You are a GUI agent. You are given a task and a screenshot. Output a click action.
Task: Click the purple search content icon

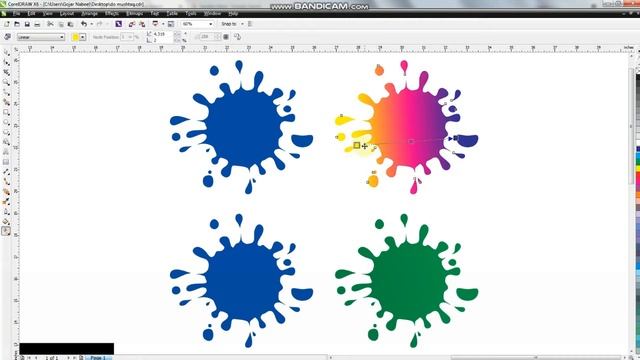click(x=118, y=24)
